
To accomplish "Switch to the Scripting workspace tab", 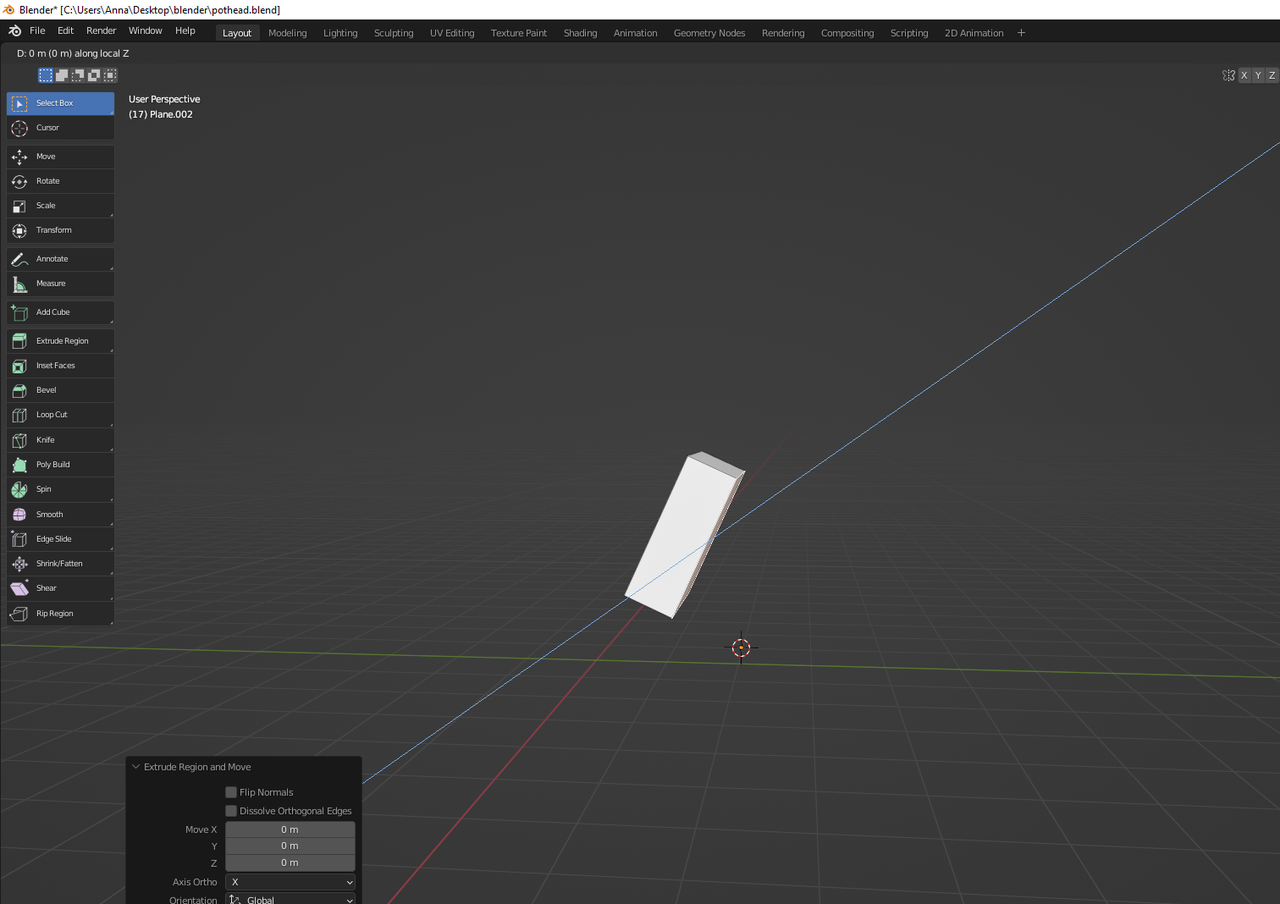I will click(x=909, y=33).
